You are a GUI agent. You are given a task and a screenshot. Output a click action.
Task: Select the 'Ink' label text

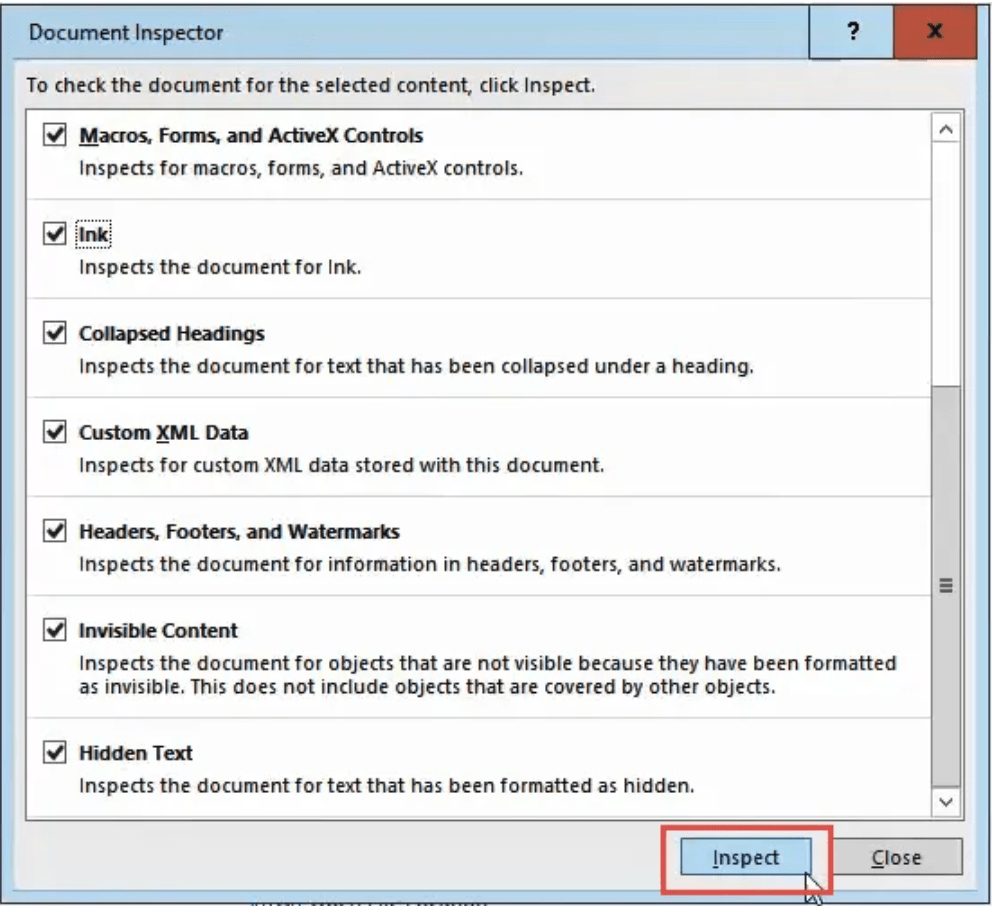click(94, 235)
